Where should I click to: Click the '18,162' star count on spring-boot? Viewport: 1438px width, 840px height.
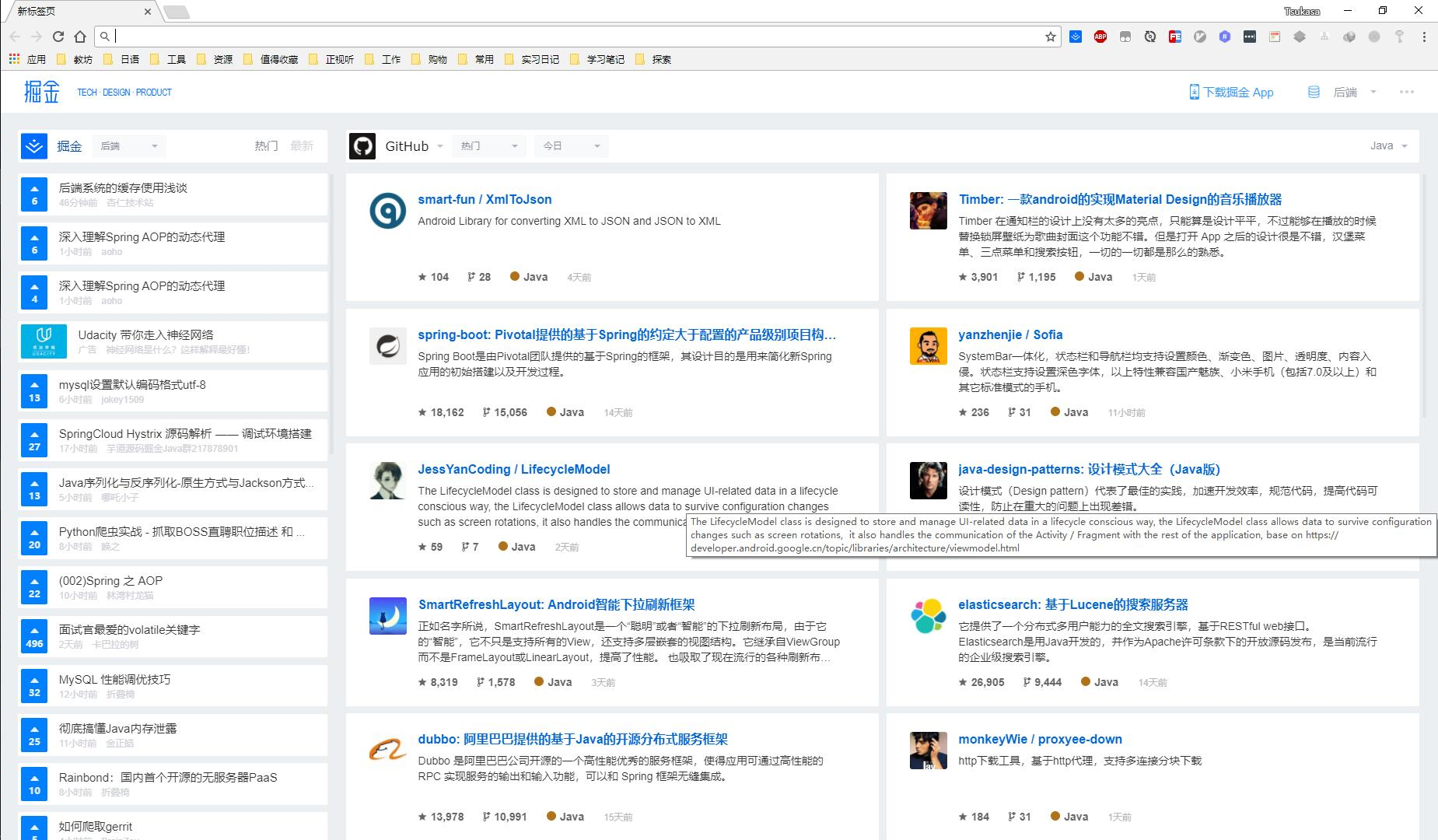(441, 412)
